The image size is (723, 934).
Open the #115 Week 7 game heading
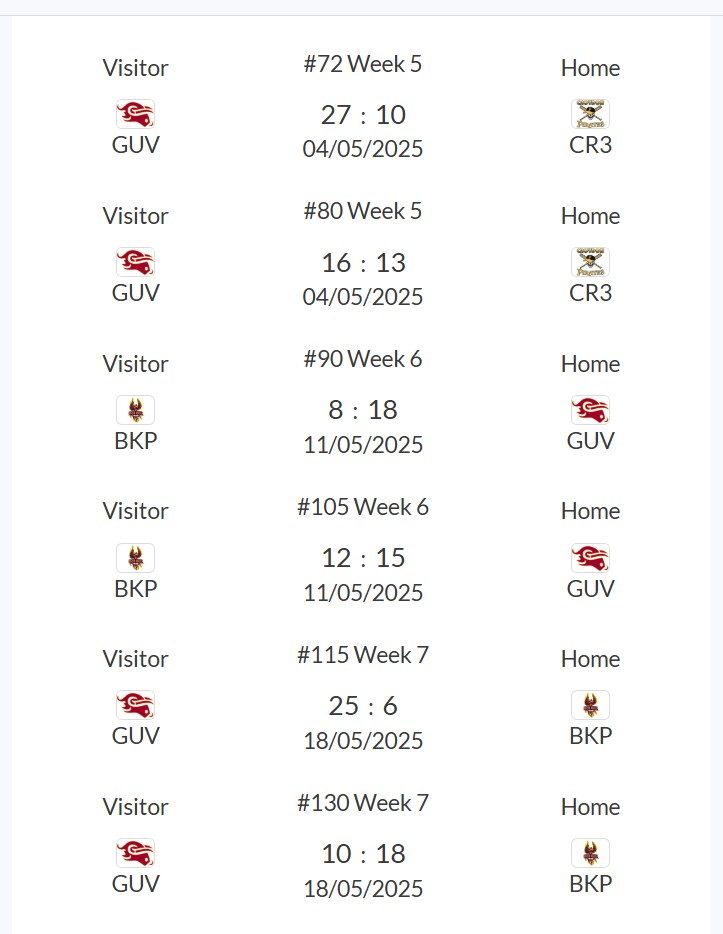pos(363,655)
